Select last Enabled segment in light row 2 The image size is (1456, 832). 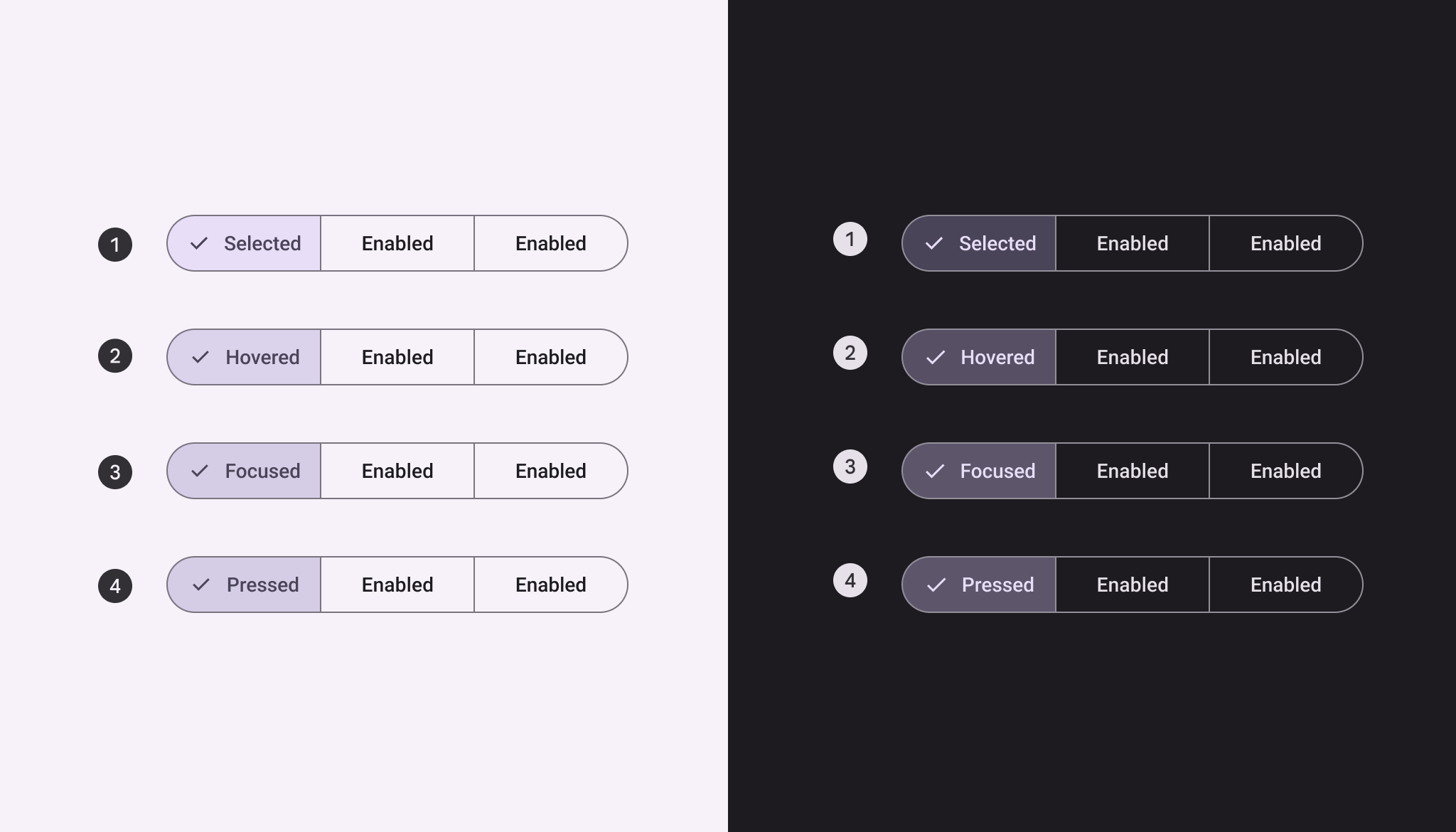[550, 357]
